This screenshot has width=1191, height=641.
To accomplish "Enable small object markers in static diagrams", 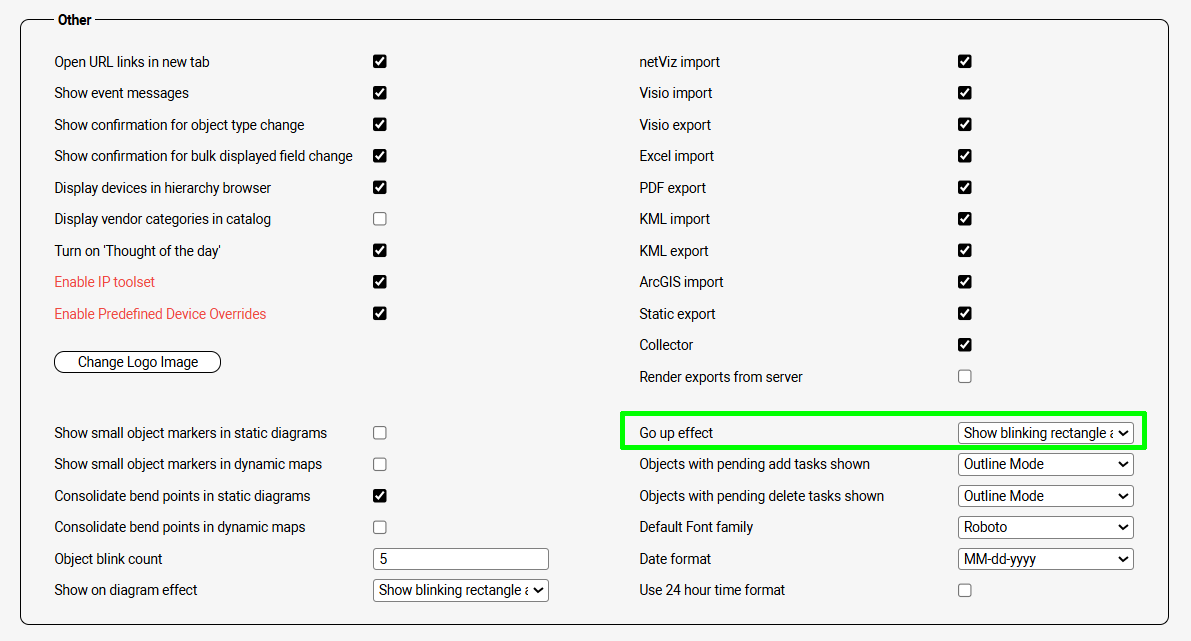I will tap(380, 433).
